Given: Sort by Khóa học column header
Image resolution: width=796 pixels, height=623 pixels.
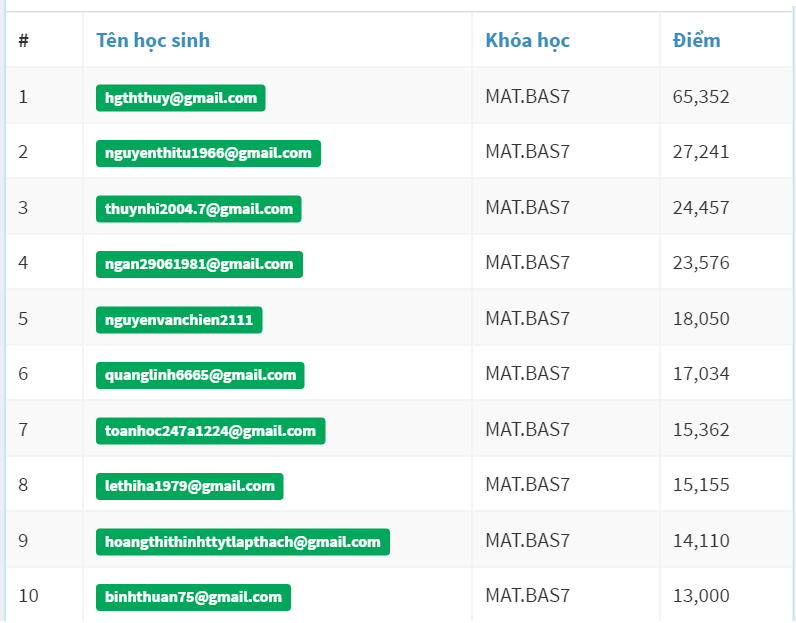Looking at the screenshot, I should tap(527, 41).
